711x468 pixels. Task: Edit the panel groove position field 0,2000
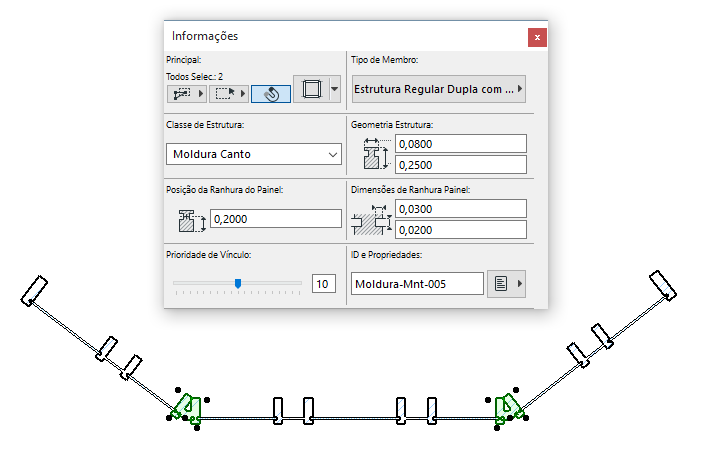tap(276, 219)
